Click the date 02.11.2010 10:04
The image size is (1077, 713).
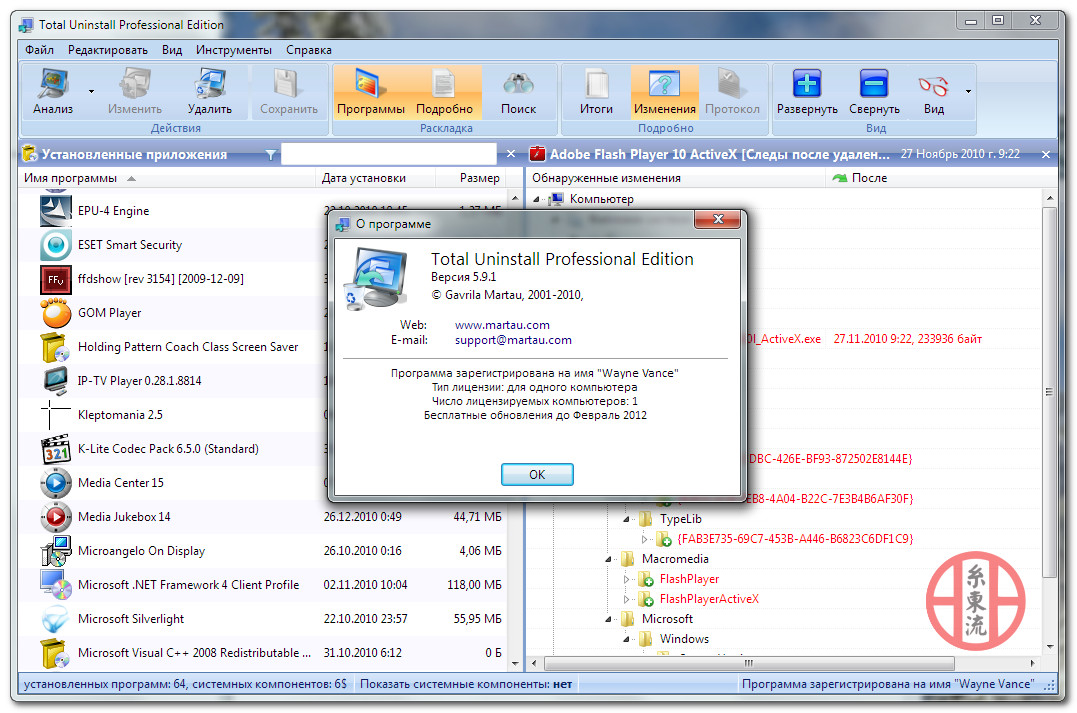tap(365, 585)
